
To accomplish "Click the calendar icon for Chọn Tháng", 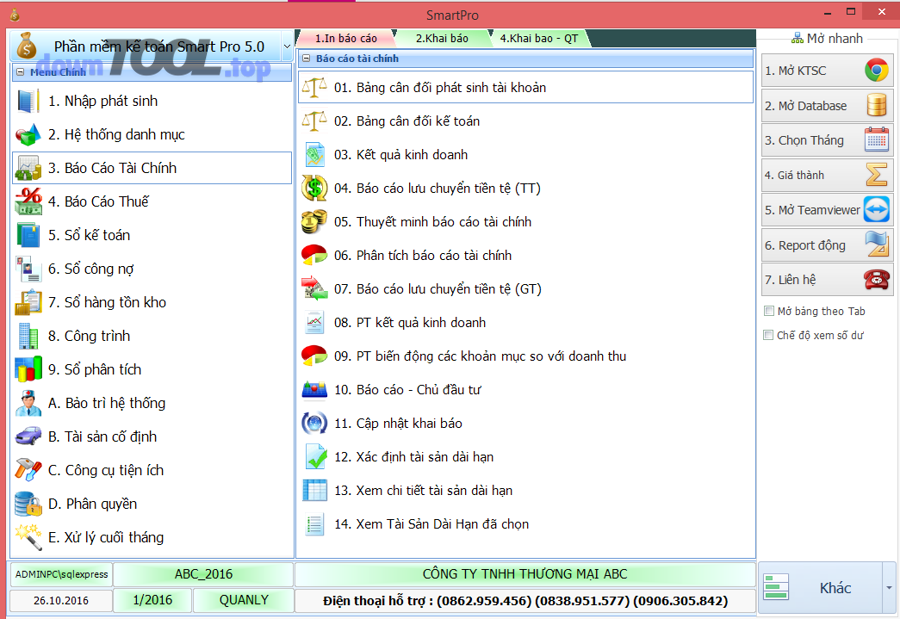I will [x=876, y=140].
